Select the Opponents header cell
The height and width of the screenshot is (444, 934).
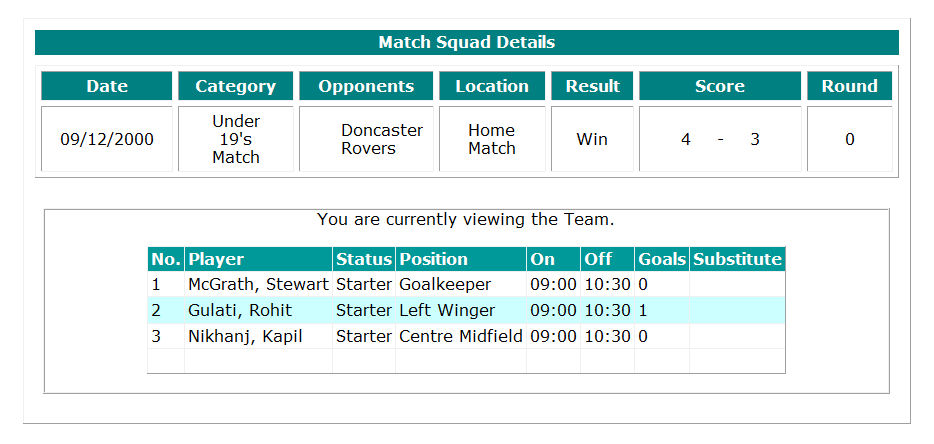click(366, 86)
